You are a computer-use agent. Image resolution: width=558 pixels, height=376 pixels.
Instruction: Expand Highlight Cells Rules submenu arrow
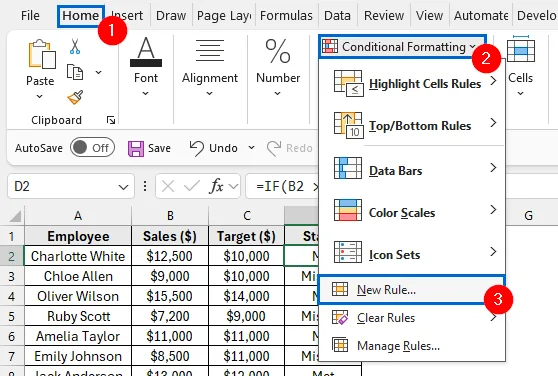(x=493, y=81)
